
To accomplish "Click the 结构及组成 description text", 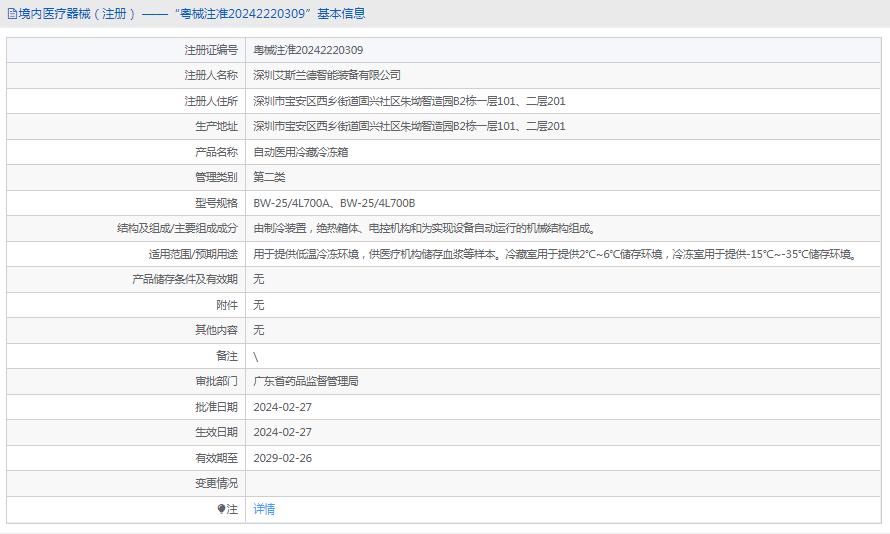I will click(424, 229).
